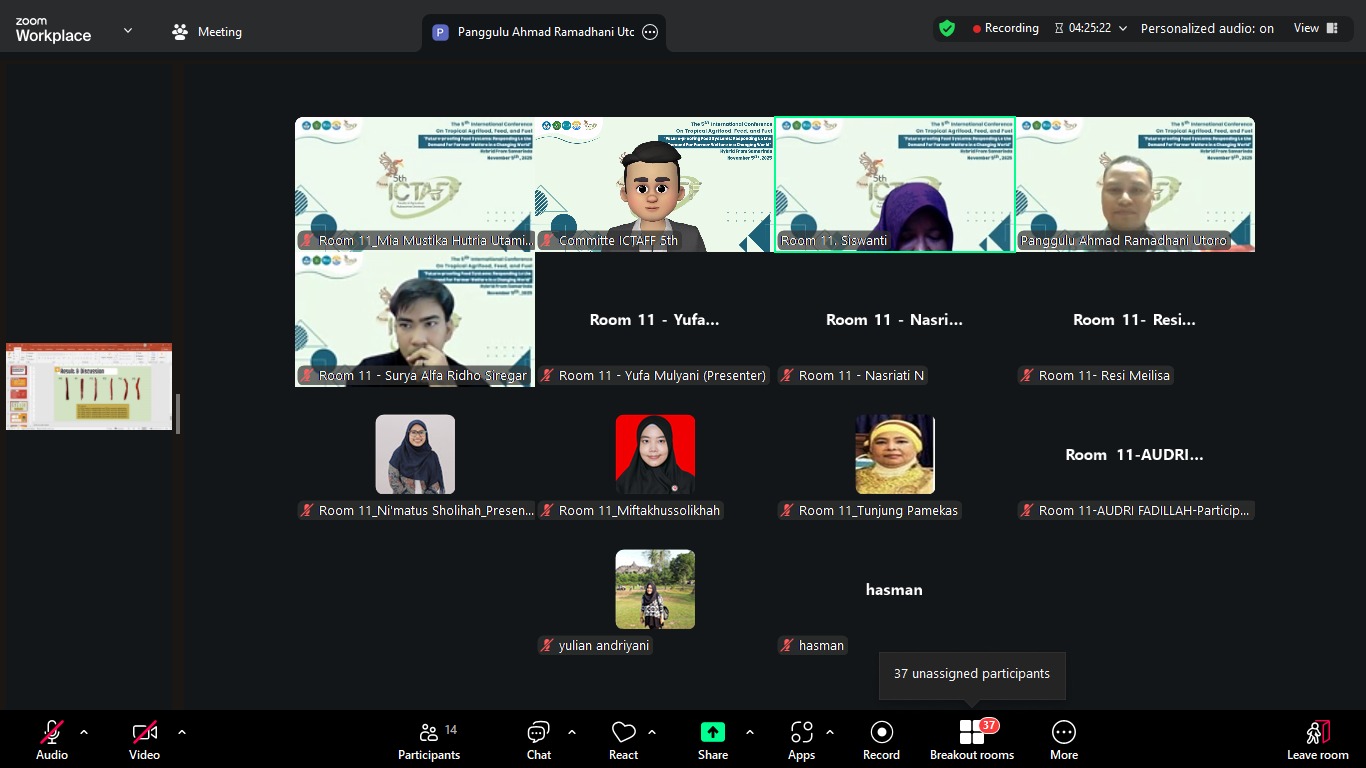Select the shared PowerPoint screen thumbnail
This screenshot has height=768, width=1366.
click(x=89, y=387)
